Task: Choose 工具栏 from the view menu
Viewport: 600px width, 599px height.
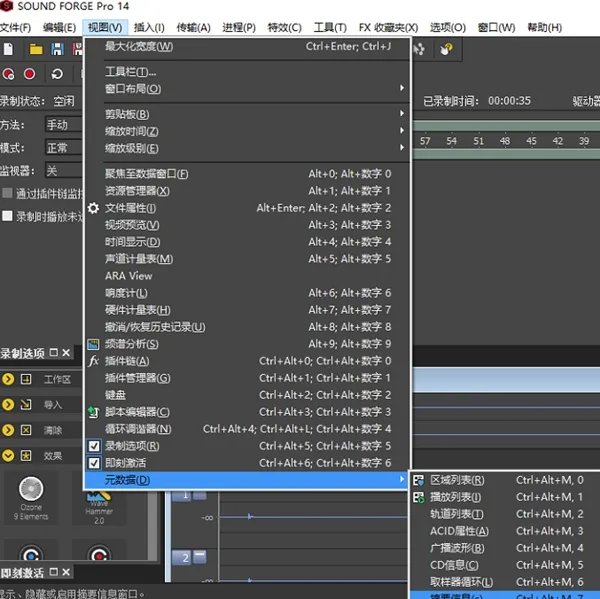Action: [247, 72]
